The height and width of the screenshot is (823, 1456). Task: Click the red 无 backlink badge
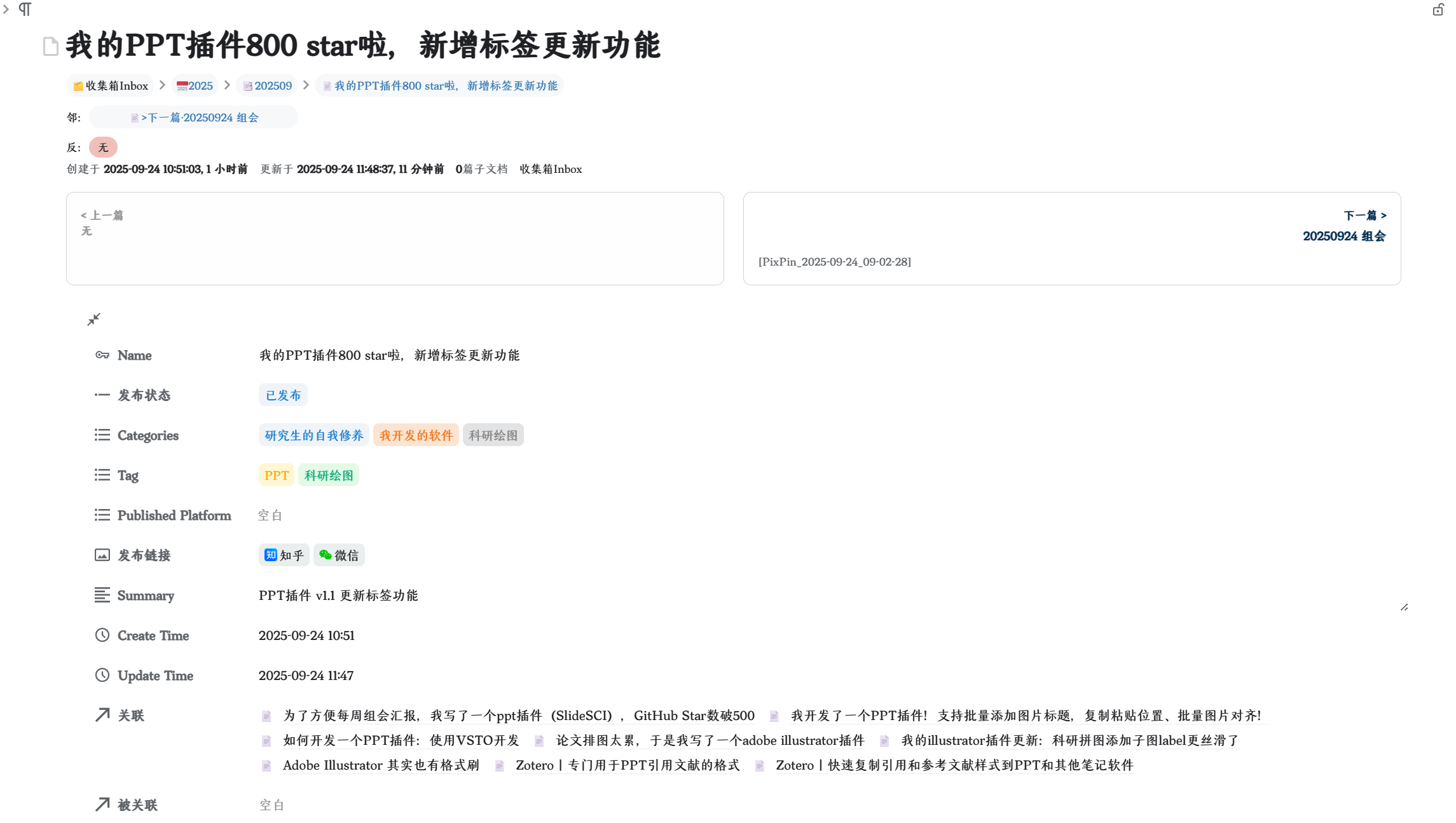[103, 147]
